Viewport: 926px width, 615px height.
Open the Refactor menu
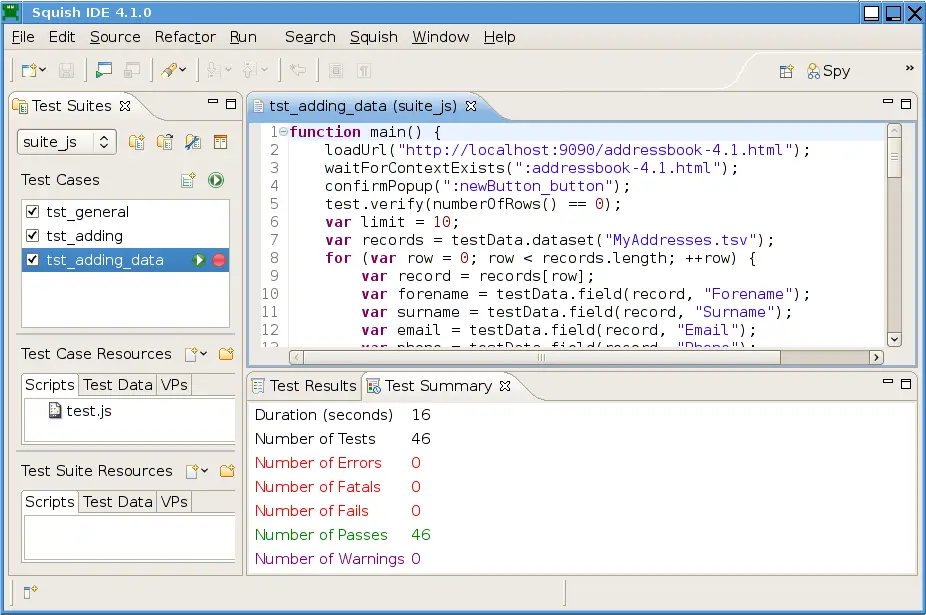185,37
